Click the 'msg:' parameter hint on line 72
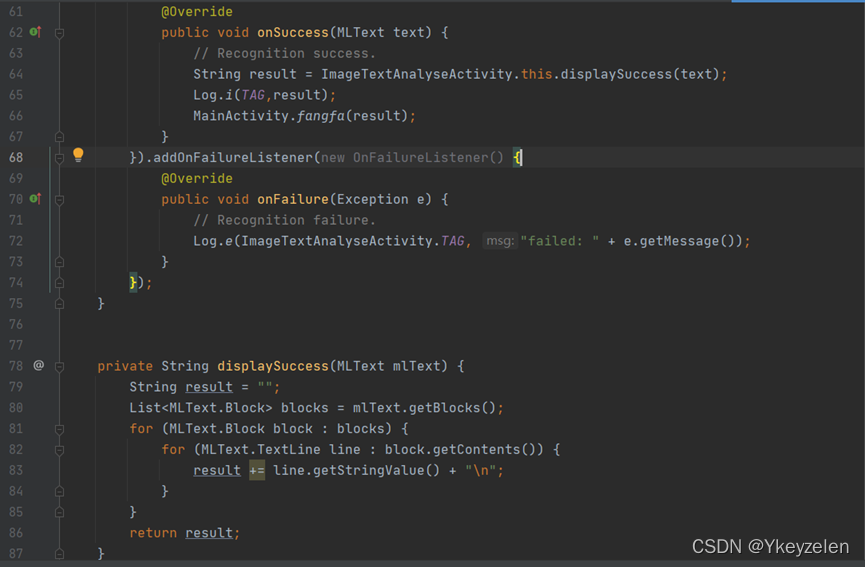The image size is (865, 567). pos(500,241)
